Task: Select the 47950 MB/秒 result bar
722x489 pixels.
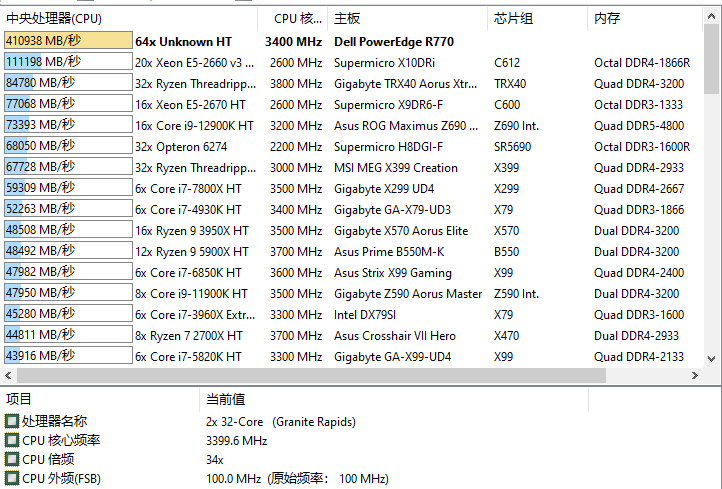Action: (x=68, y=292)
